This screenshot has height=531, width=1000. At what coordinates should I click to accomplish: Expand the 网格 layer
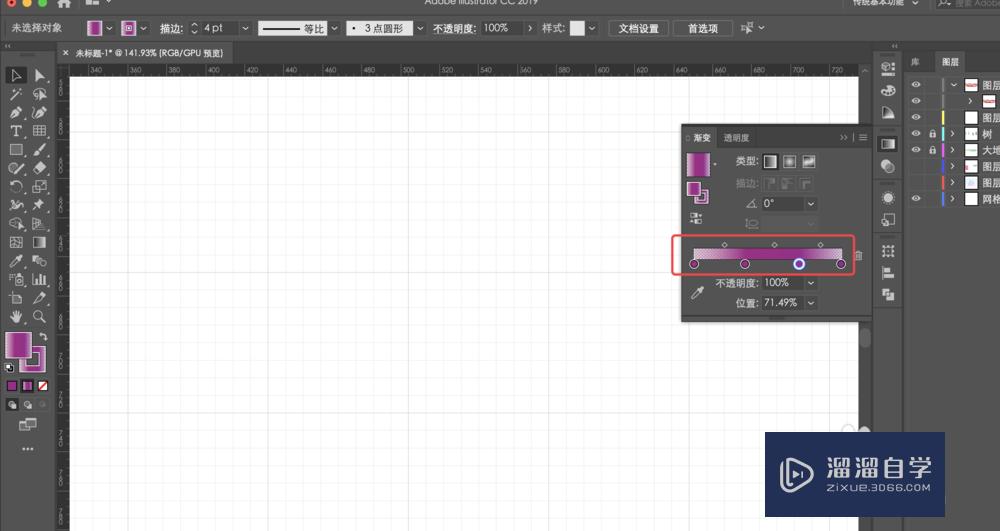(x=952, y=199)
